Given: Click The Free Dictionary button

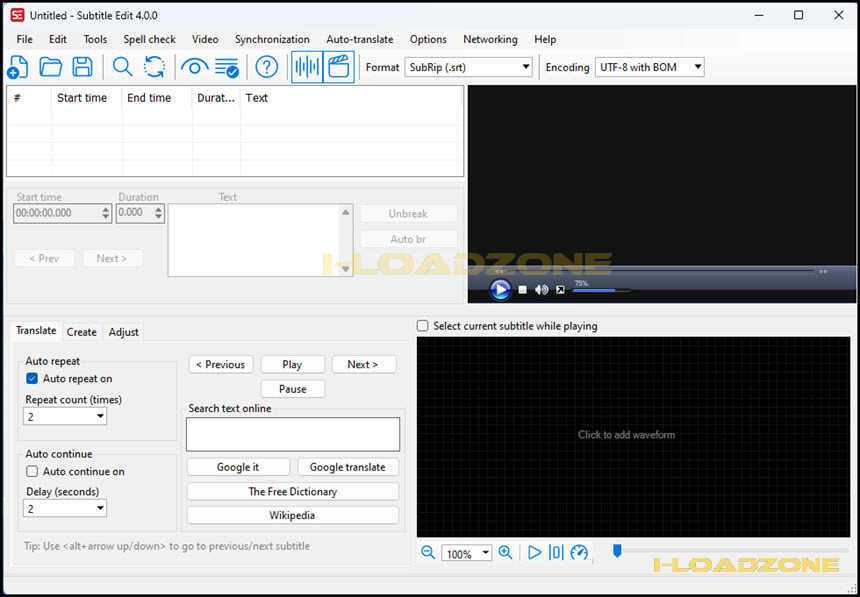Looking at the screenshot, I should point(293,491).
